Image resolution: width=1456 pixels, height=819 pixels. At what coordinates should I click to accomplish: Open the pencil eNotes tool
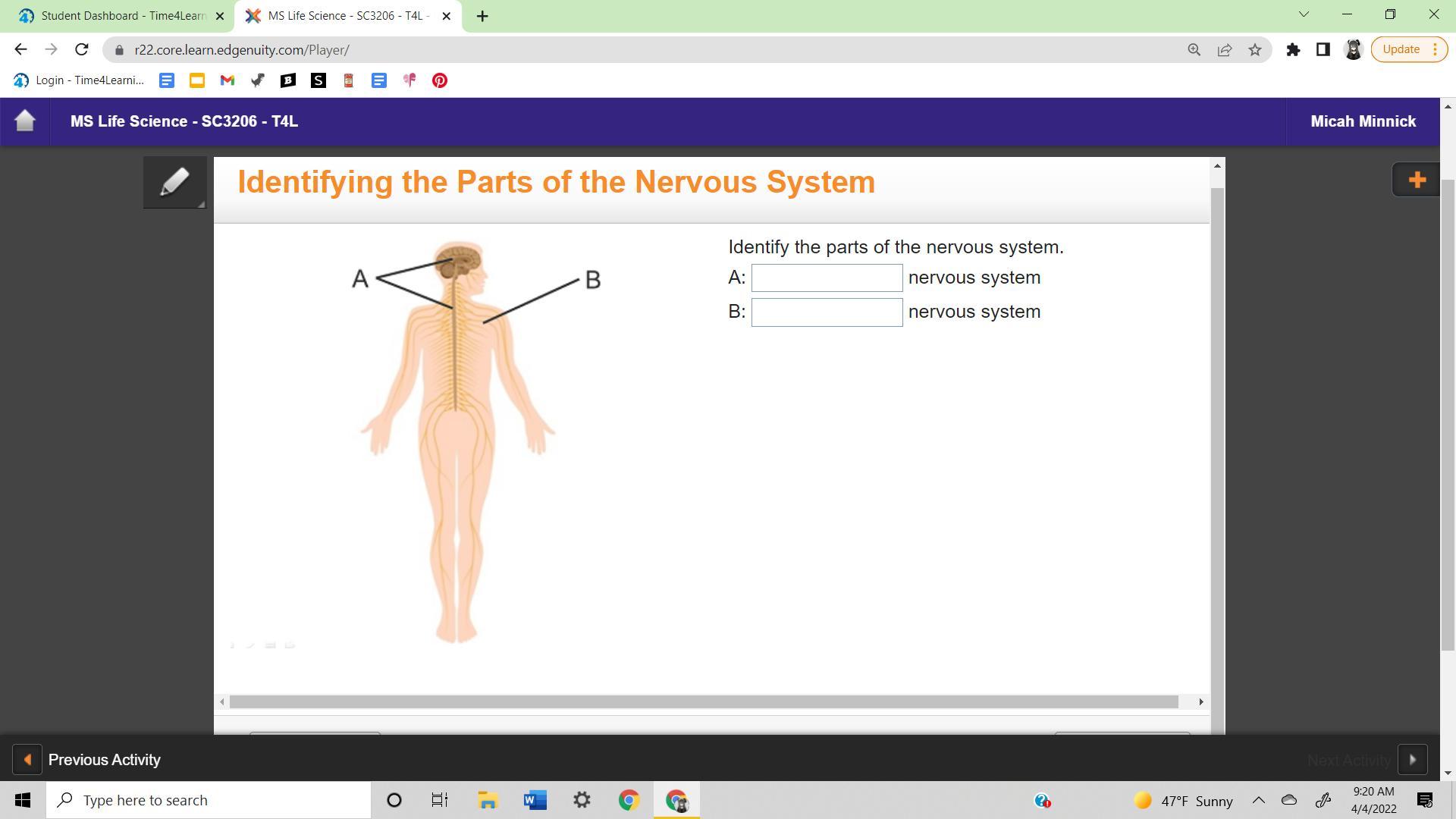tap(174, 182)
